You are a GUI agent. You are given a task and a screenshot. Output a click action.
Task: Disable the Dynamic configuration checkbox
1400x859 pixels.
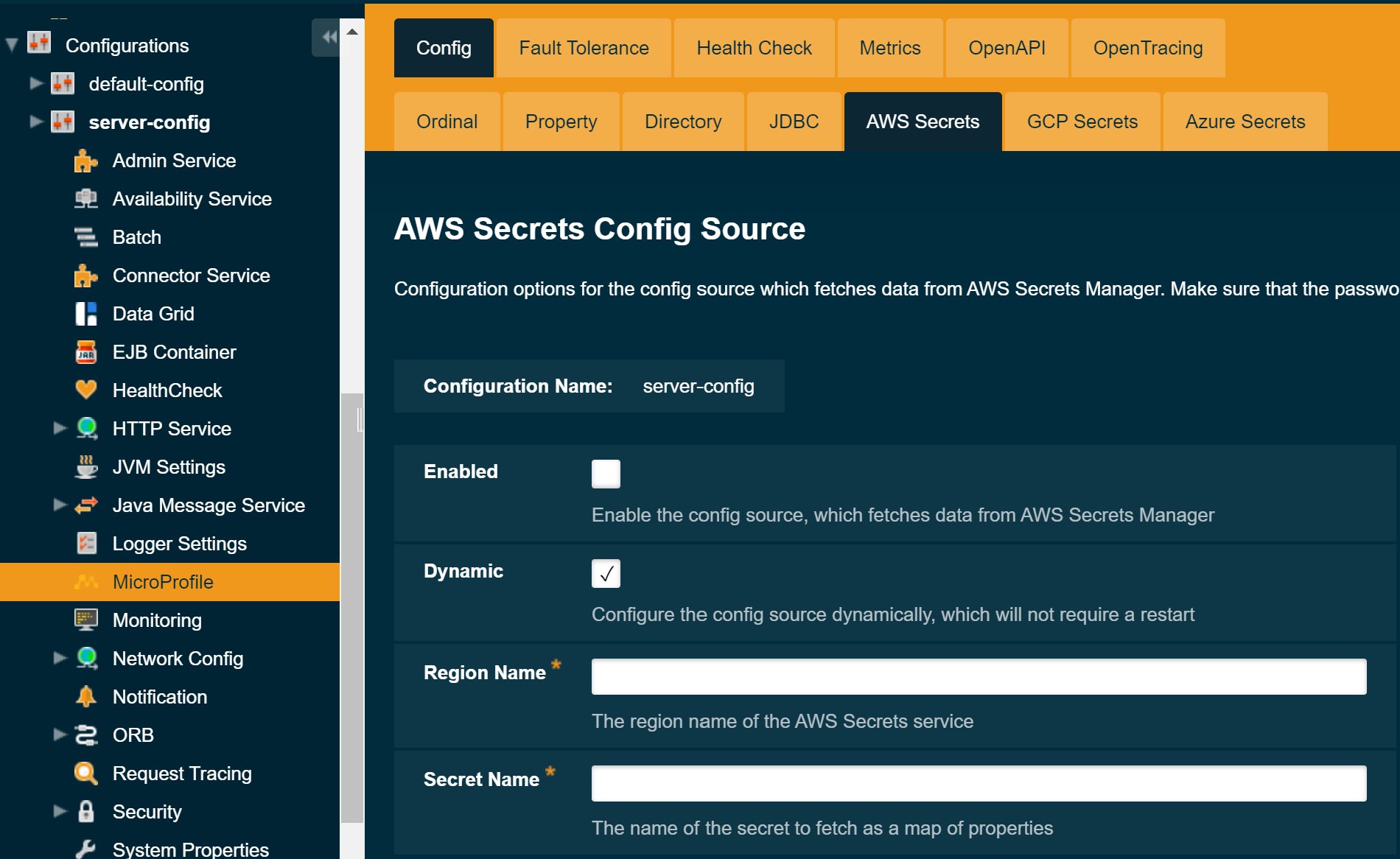coord(606,573)
